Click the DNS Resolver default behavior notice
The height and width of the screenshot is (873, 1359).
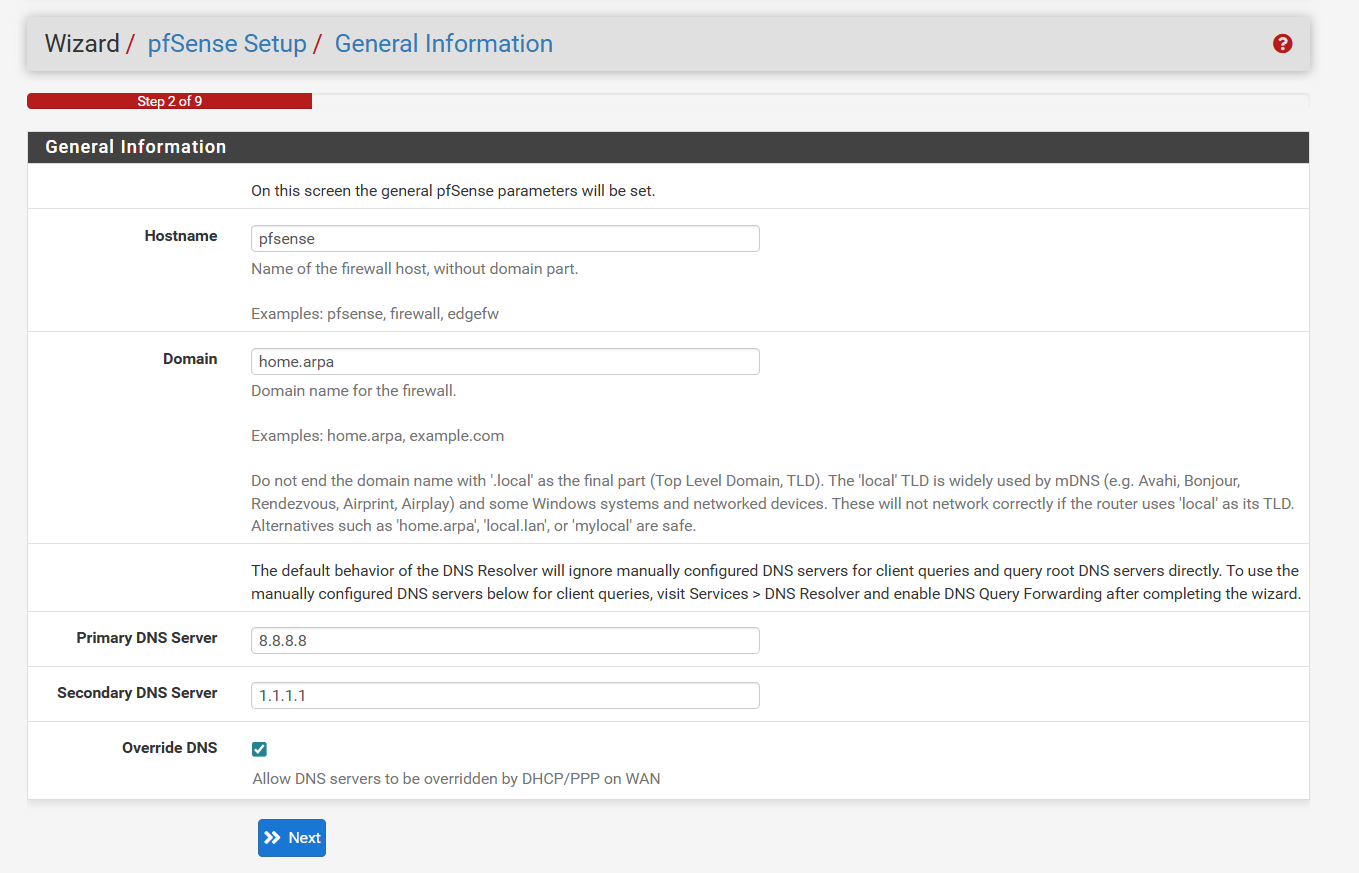coord(774,582)
